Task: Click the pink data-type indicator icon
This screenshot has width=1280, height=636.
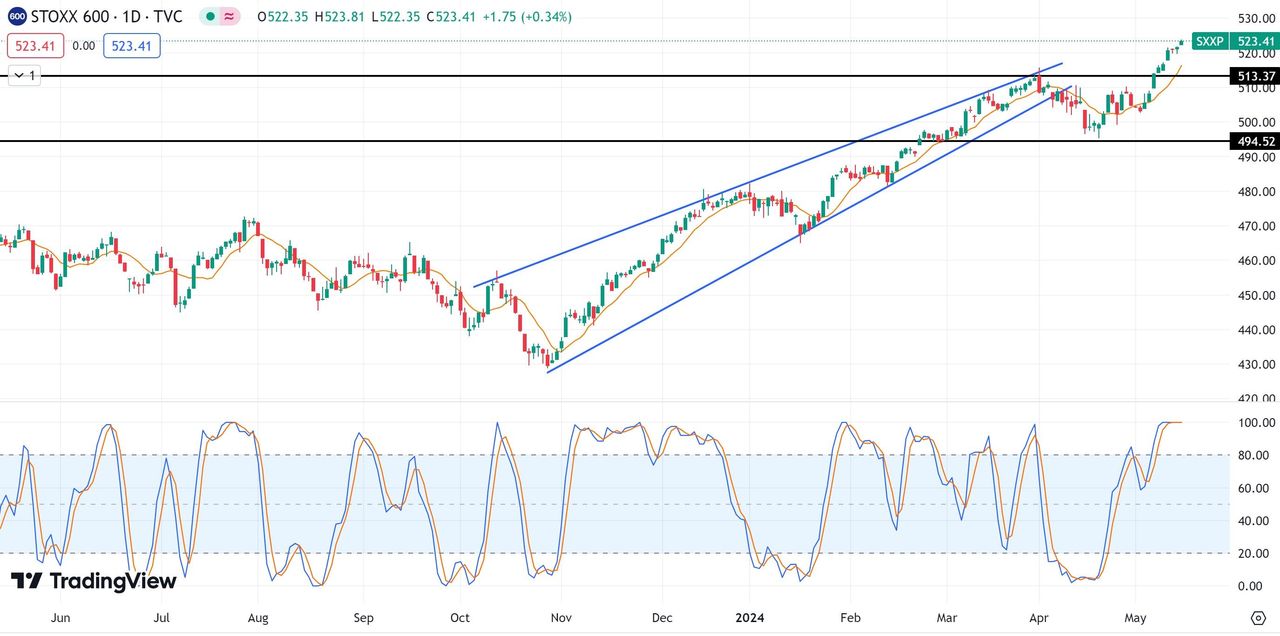Action: coord(230,17)
